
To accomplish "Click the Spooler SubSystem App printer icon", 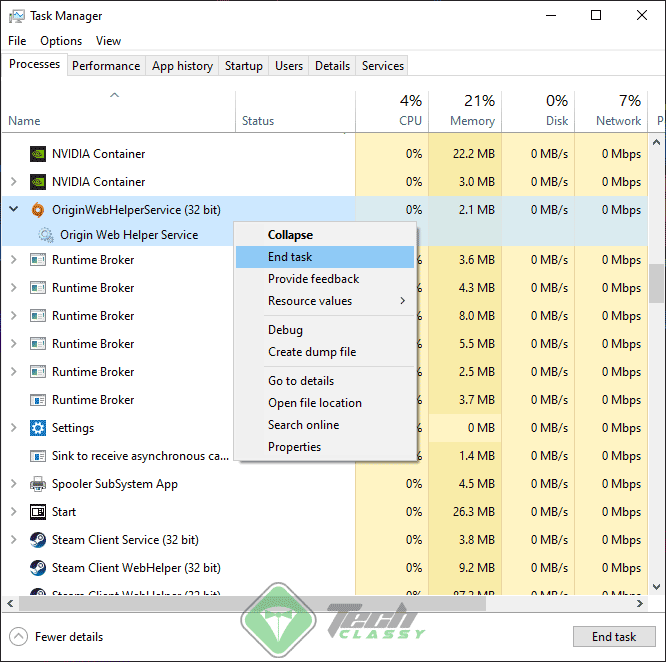I will [x=38, y=484].
